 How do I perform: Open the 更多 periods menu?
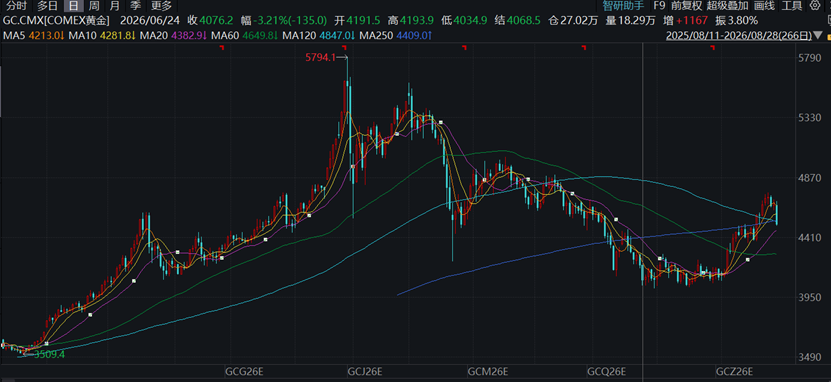tap(162, 6)
